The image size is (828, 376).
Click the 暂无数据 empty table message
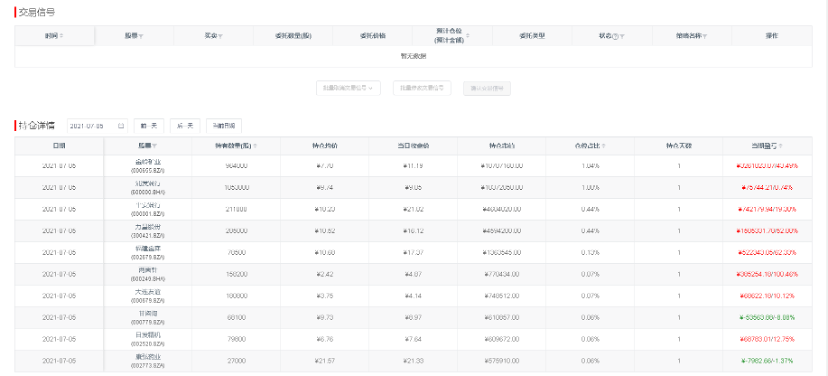(x=413, y=56)
